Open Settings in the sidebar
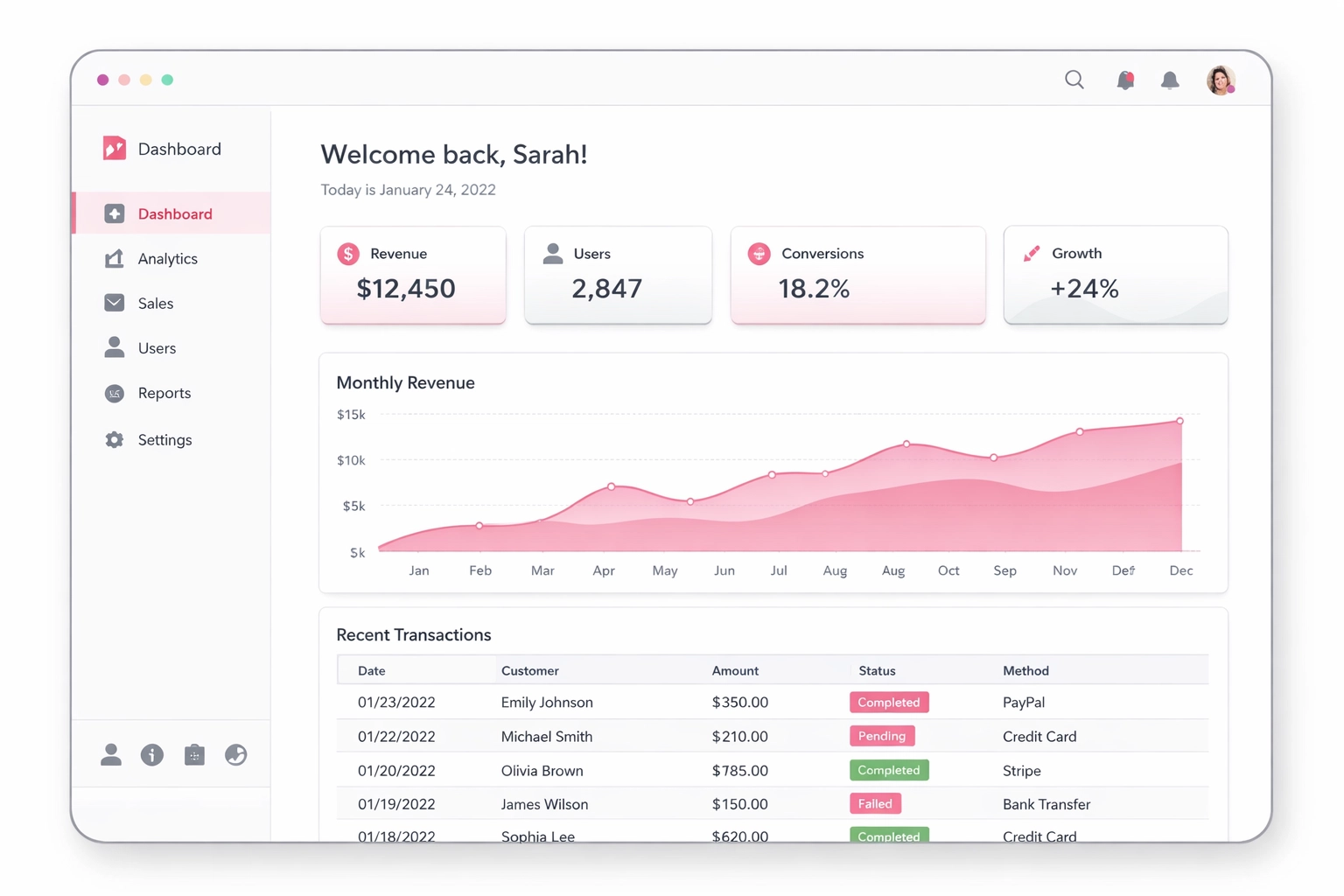1344x896 pixels. pos(164,440)
